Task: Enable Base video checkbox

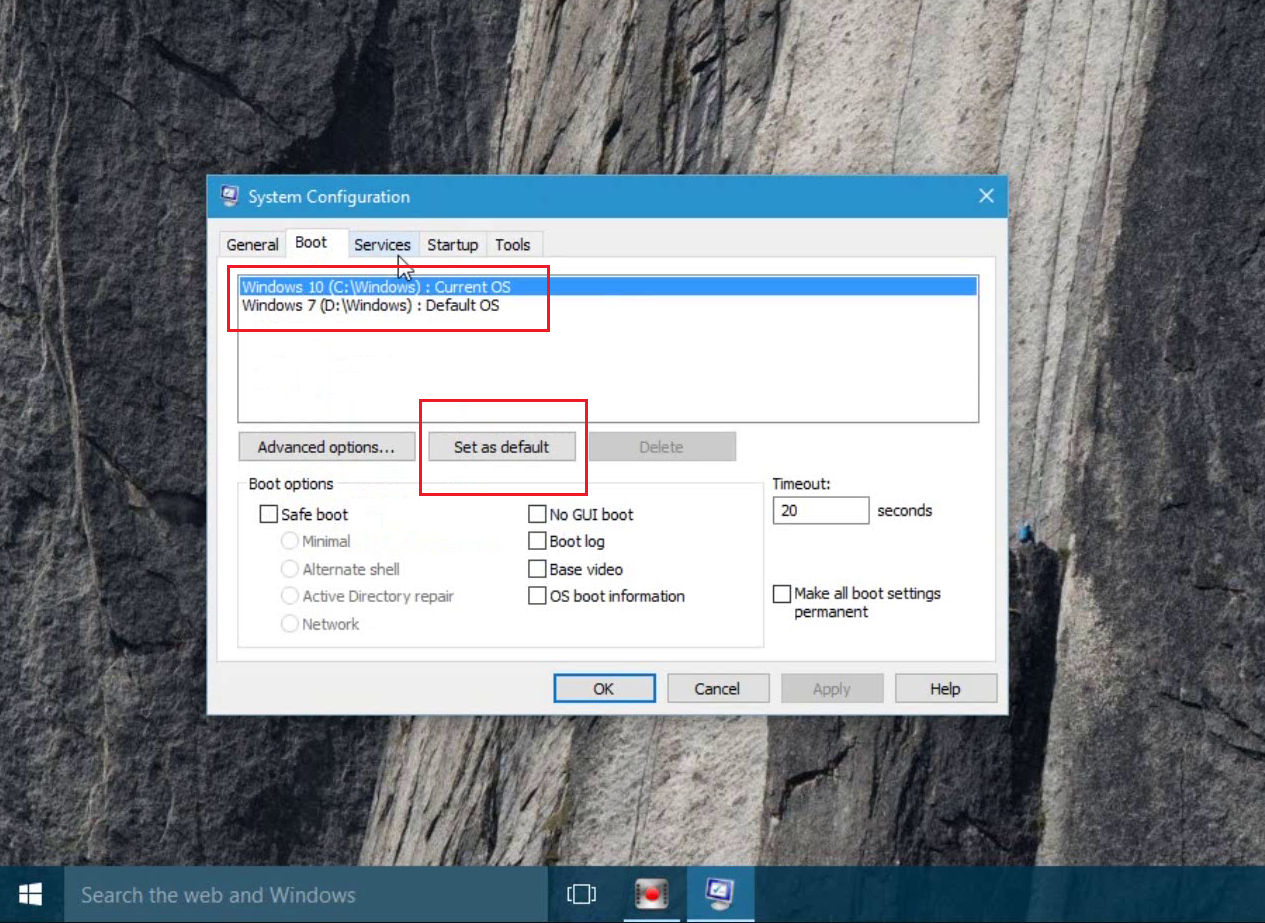Action: (x=537, y=569)
